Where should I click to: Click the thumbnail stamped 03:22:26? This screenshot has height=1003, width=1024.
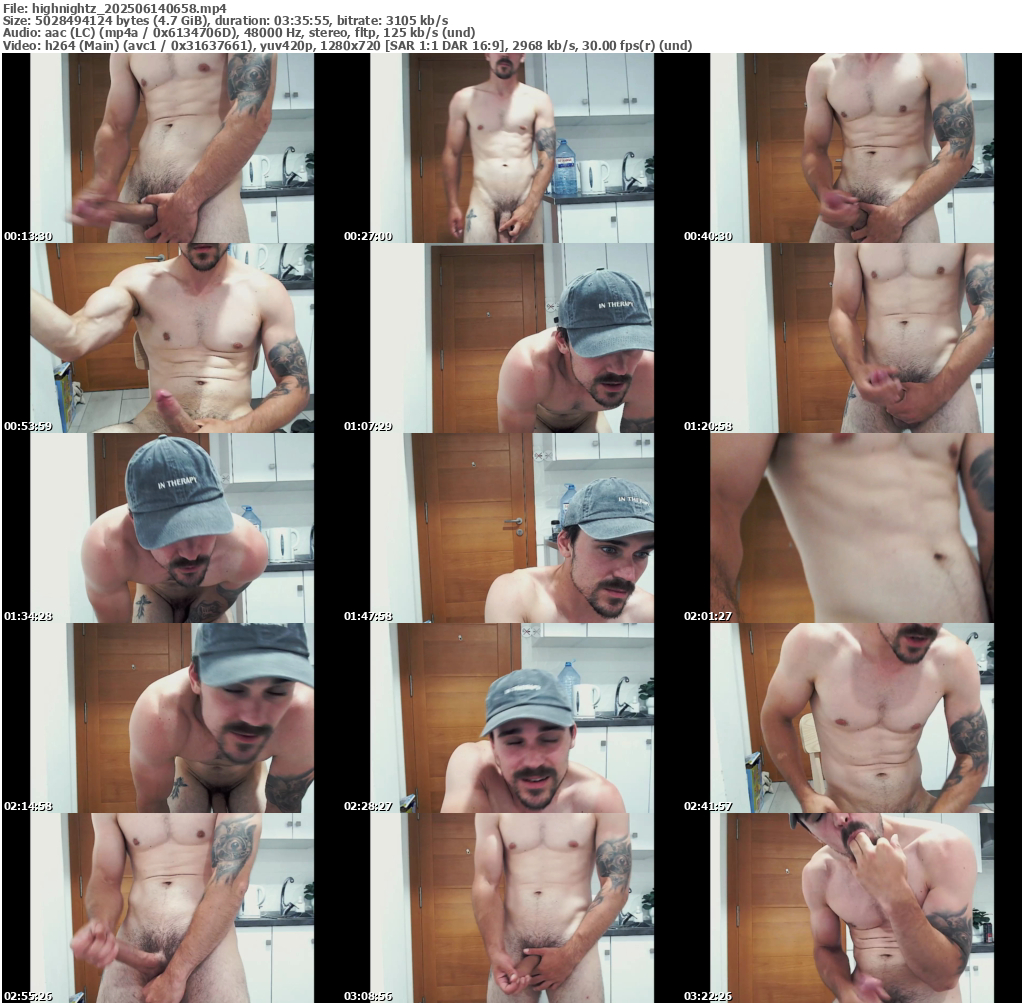[x=852, y=908]
